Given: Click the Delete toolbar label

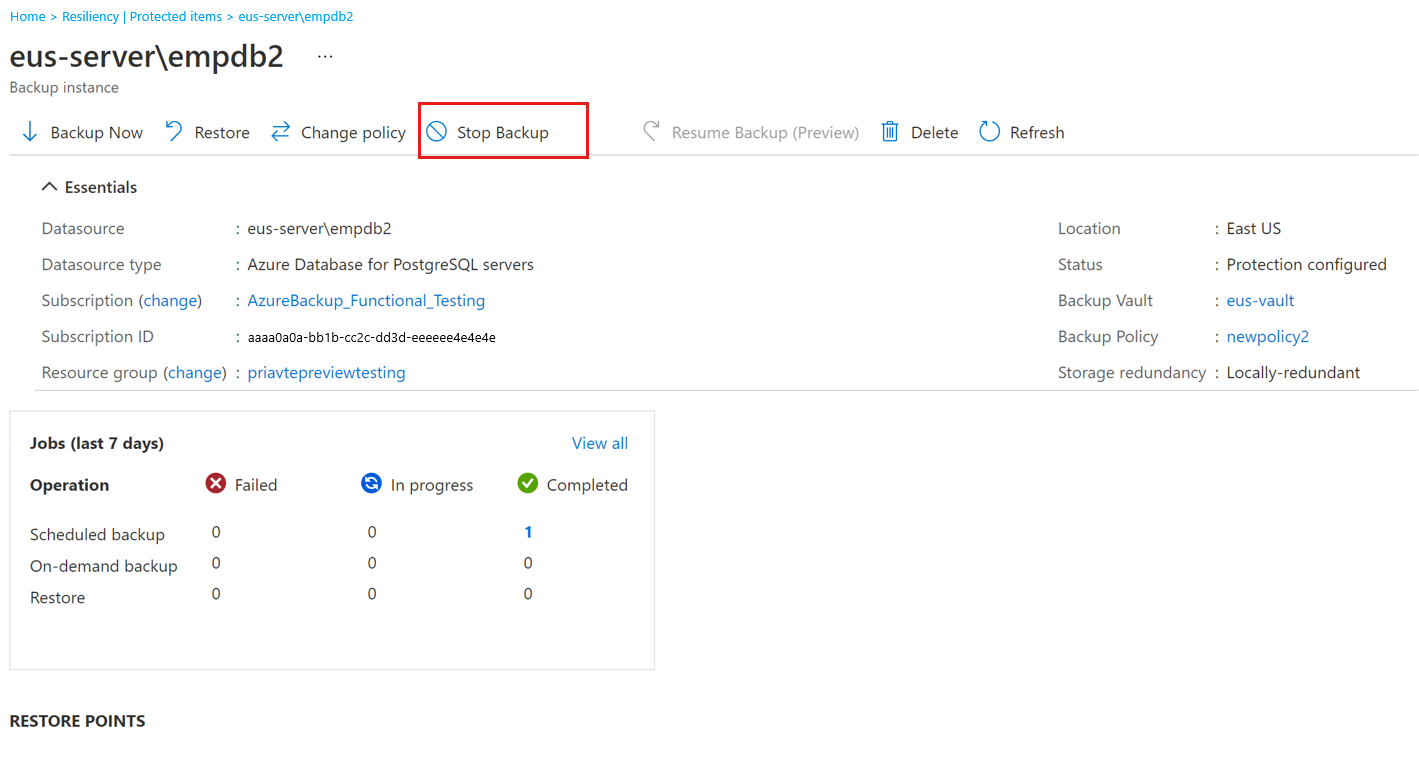Looking at the screenshot, I should pyautogui.click(x=934, y=133).
